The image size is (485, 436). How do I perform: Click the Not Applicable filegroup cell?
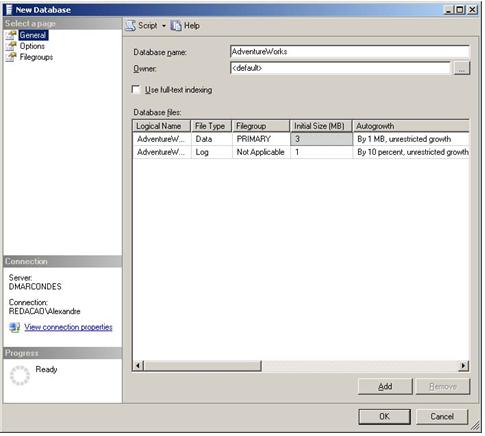point(261,152)
